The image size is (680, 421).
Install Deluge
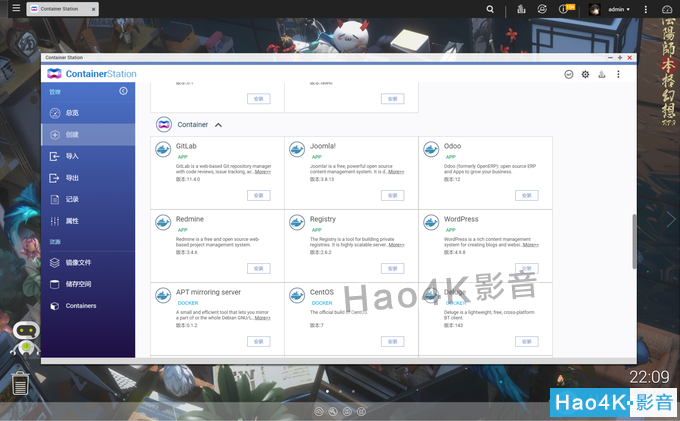(526, 342)
